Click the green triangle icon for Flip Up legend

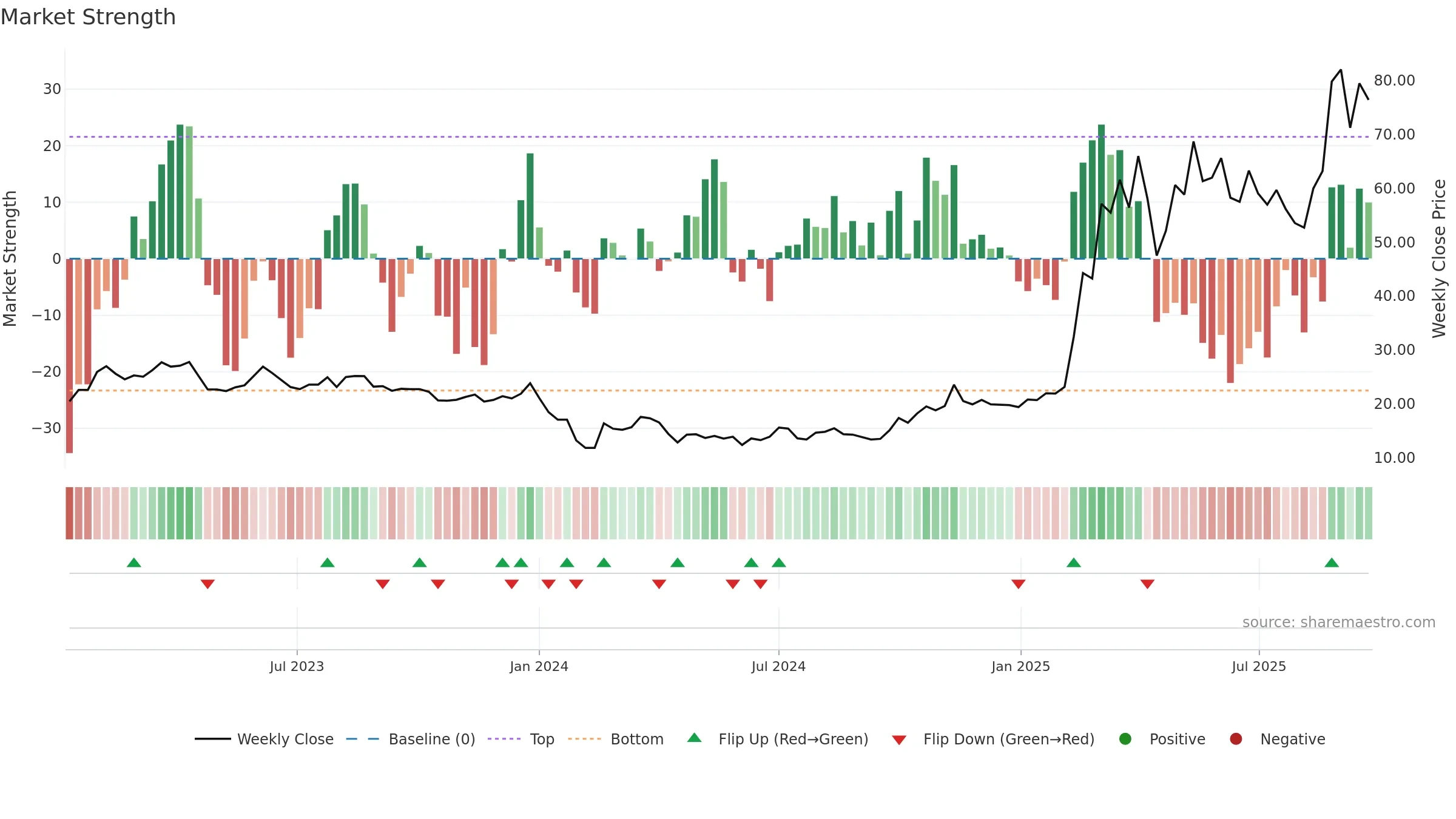[x=695, y=738]
